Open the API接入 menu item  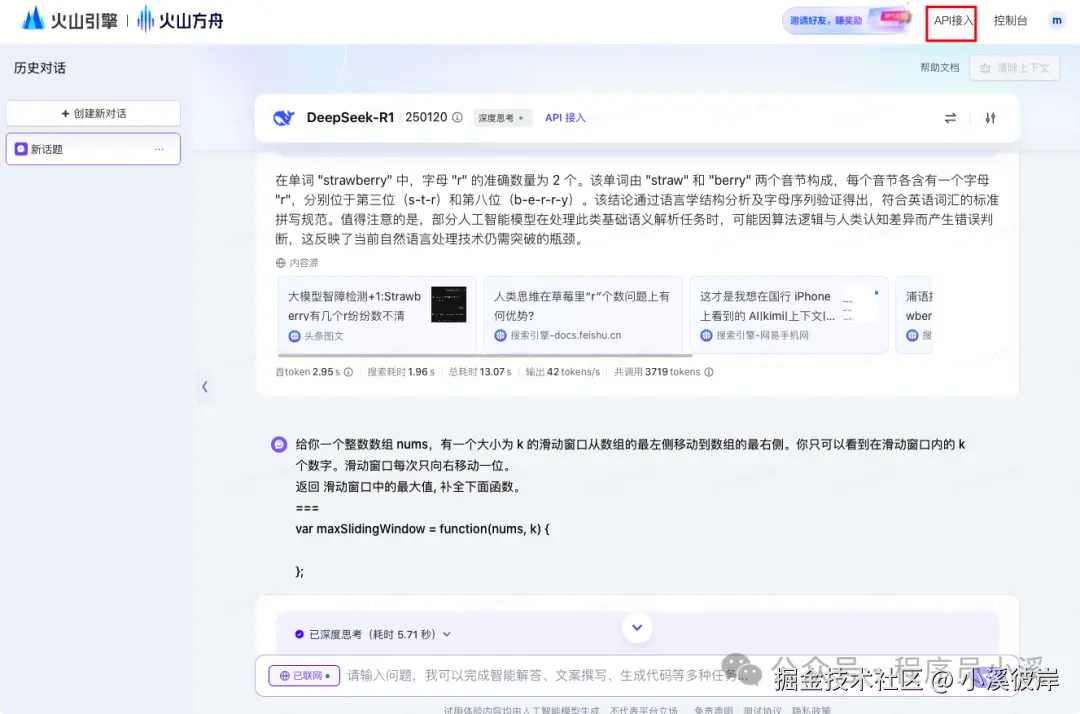pos(950,22)
